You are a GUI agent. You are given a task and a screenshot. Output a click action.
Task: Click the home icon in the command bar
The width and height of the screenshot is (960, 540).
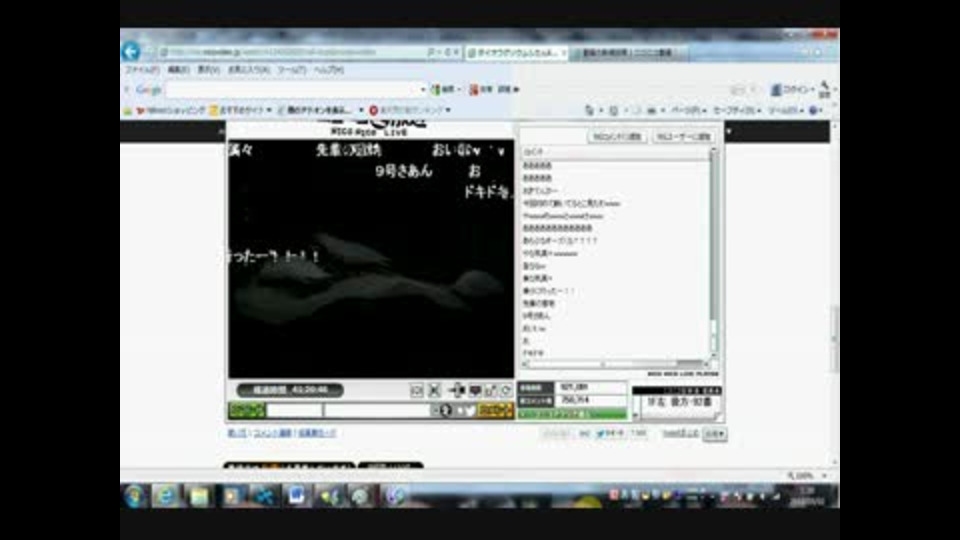589,110
